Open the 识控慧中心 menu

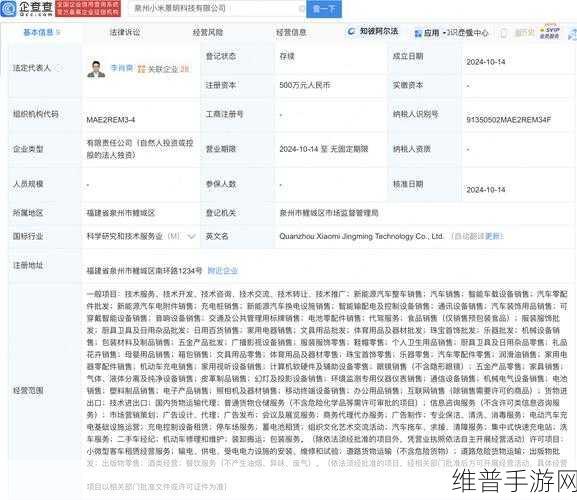(x=467, y=33)
